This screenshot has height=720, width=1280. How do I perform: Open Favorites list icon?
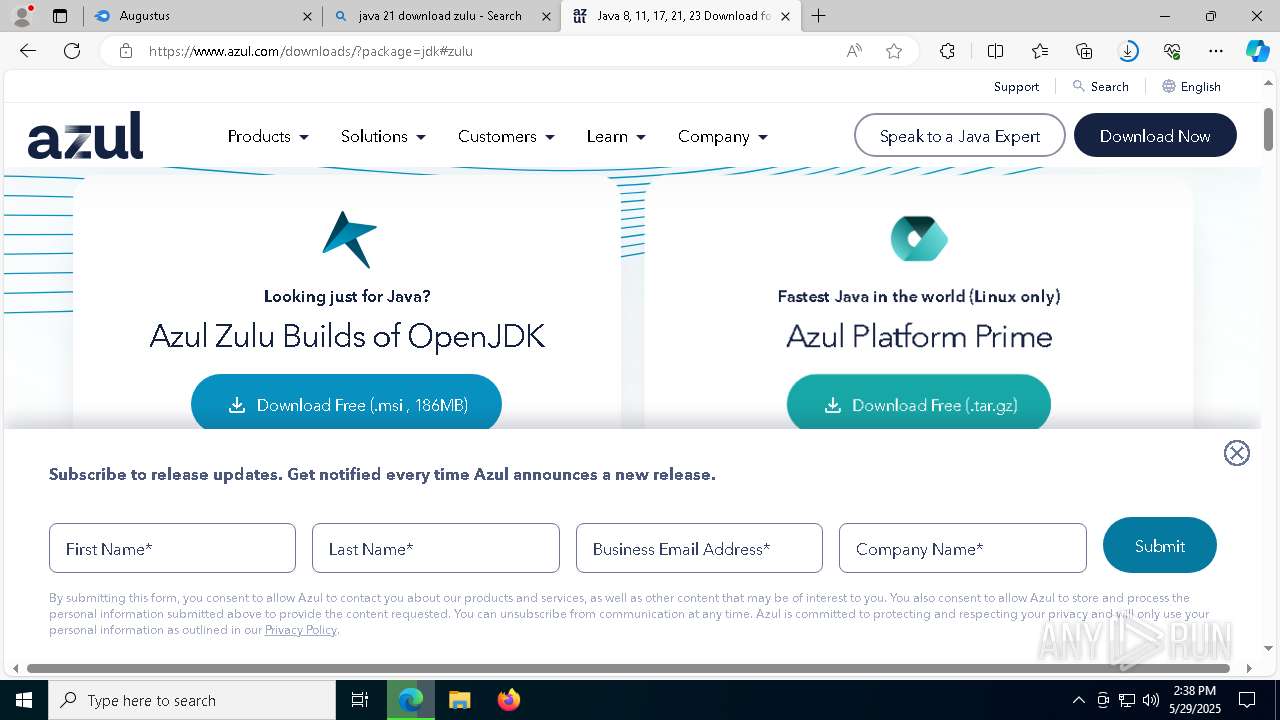pos(1040,51)
